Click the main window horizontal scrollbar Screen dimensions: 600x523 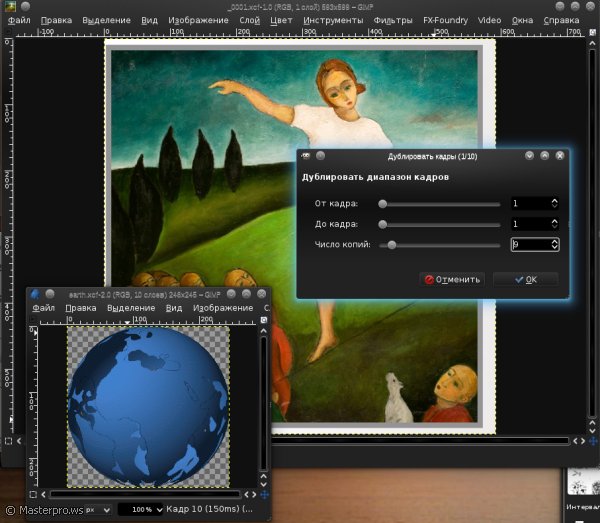click(x=419, y=441)
